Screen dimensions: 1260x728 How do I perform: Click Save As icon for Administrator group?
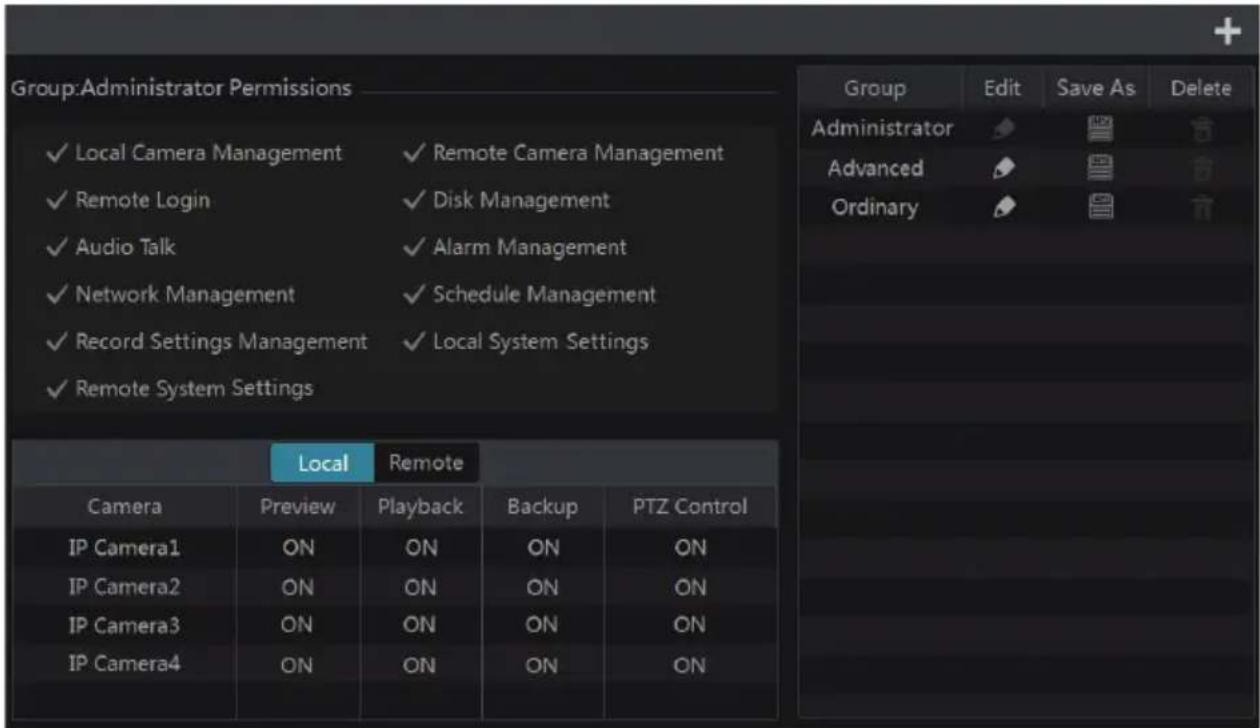(1099, 129)
